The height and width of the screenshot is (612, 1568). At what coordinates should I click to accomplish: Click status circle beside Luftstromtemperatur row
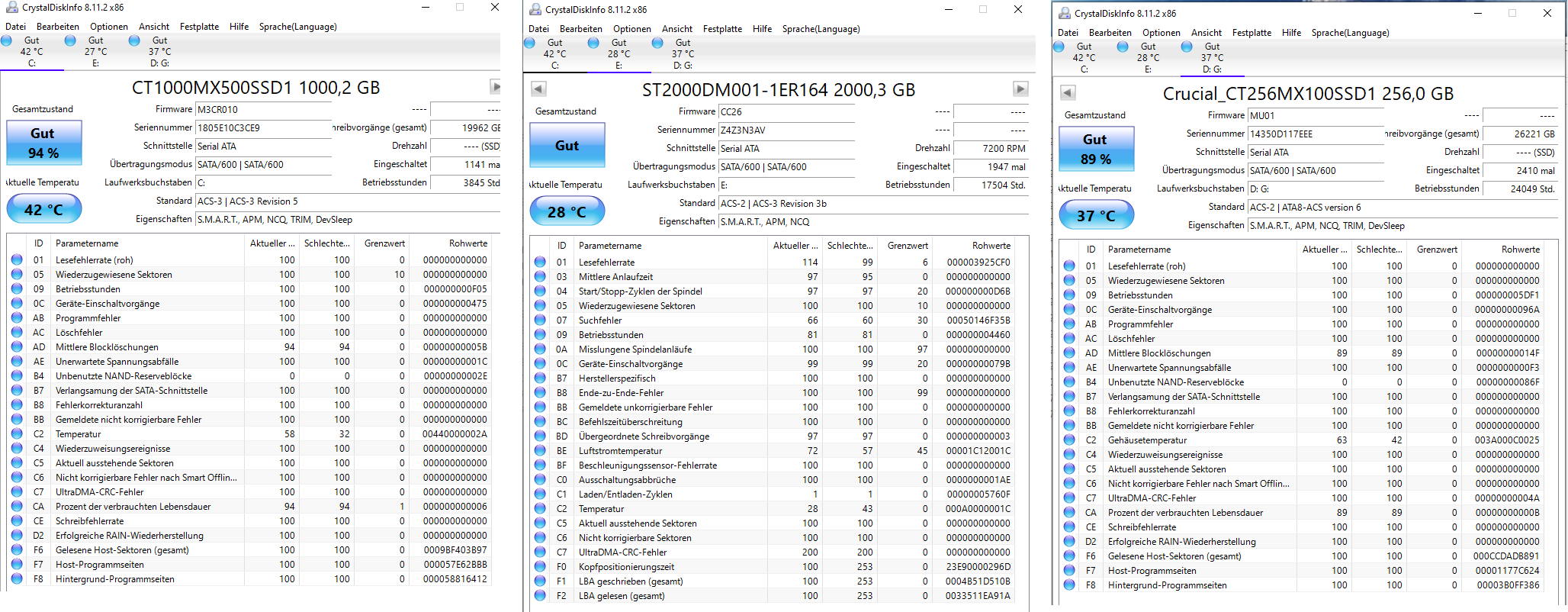pos(540,450)
